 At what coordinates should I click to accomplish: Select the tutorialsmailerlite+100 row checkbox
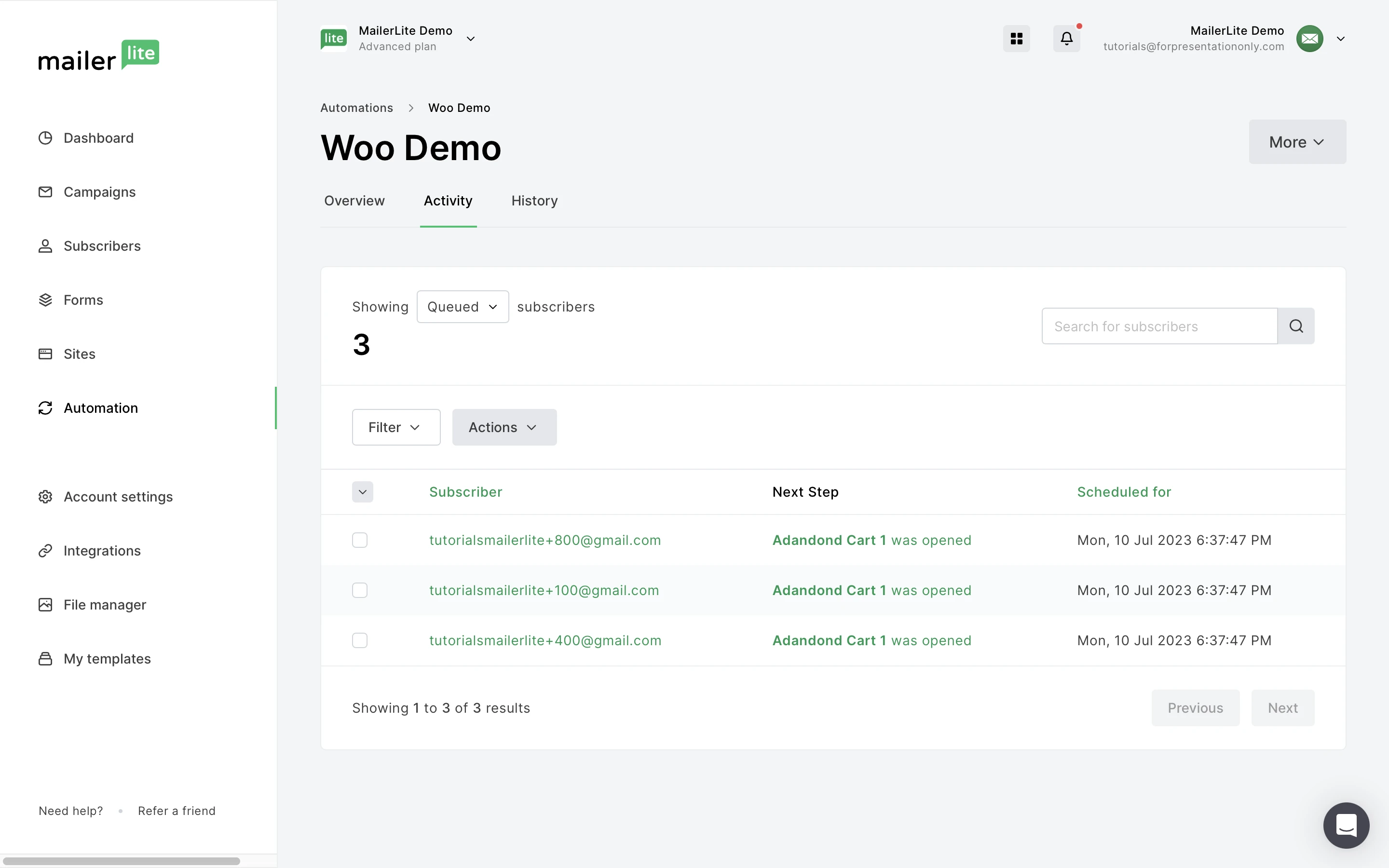click(360, 590)
